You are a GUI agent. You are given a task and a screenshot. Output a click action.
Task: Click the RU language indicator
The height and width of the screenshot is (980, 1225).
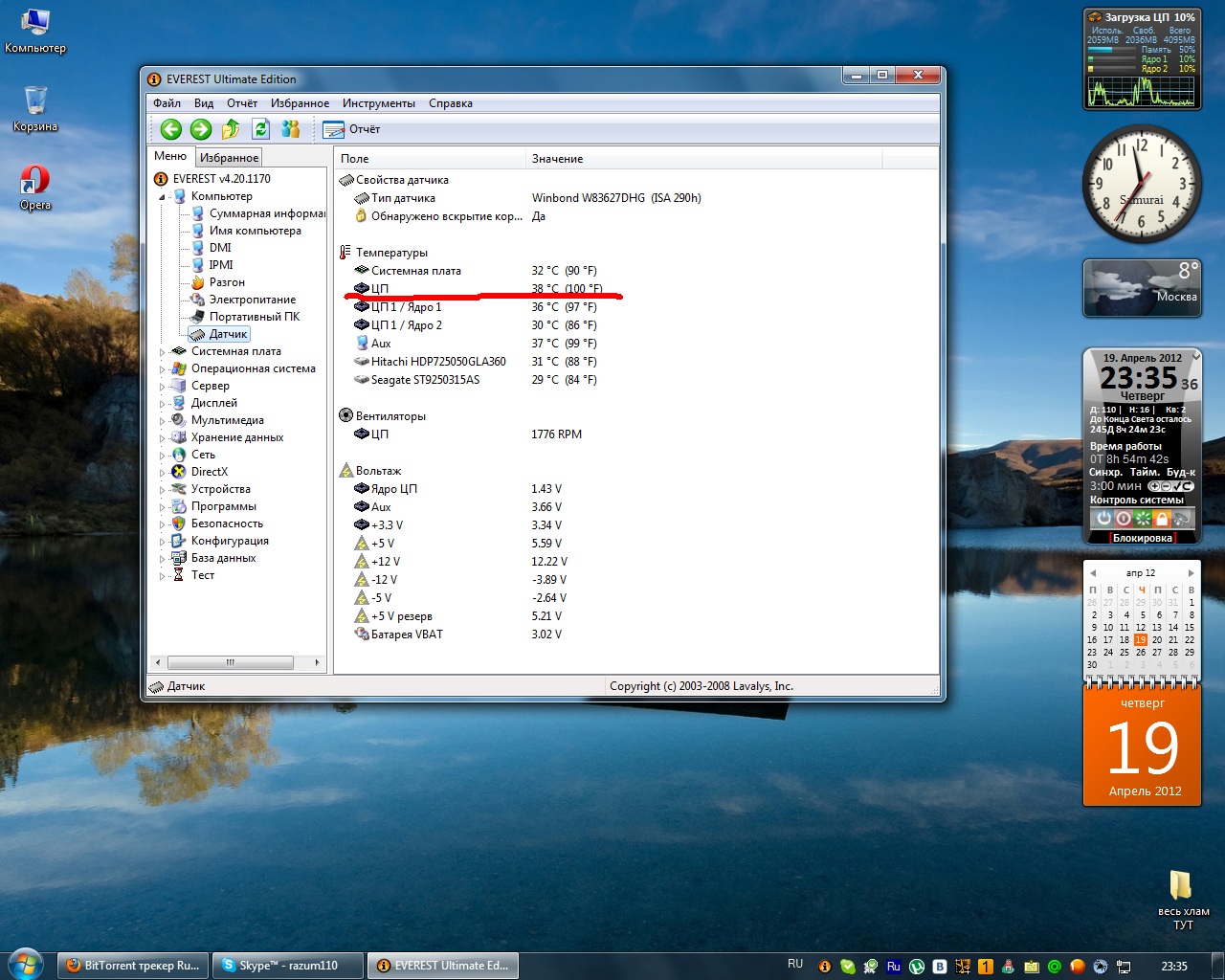795,965
